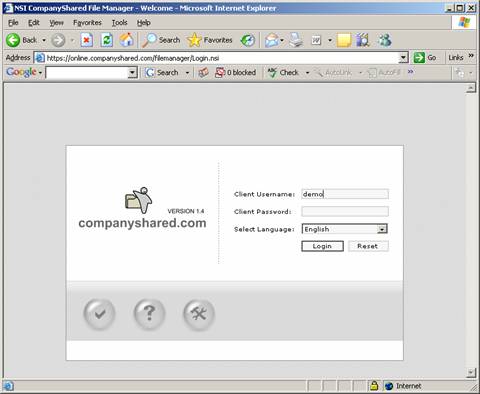
Task: Open the File menu
Action: 13,23
